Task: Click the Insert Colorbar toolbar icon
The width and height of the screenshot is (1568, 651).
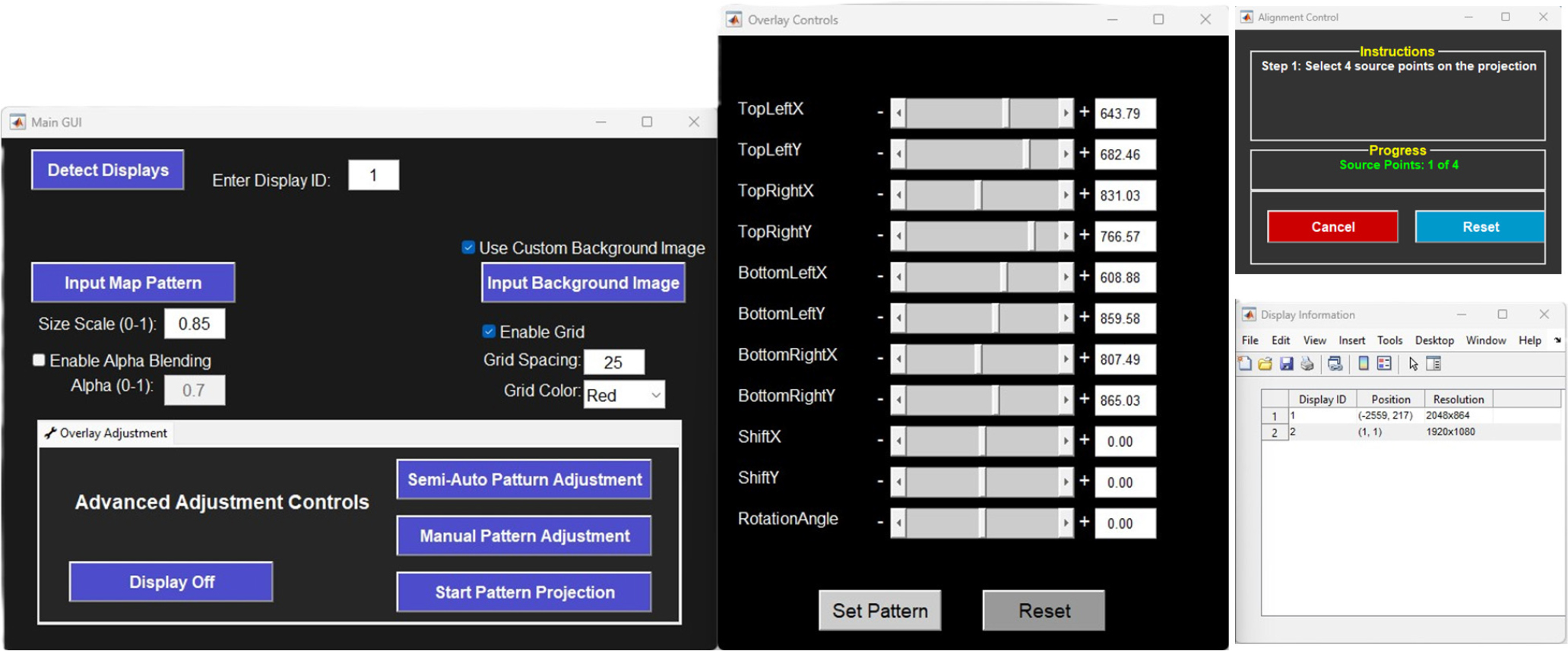Action: pos(1364,364)
